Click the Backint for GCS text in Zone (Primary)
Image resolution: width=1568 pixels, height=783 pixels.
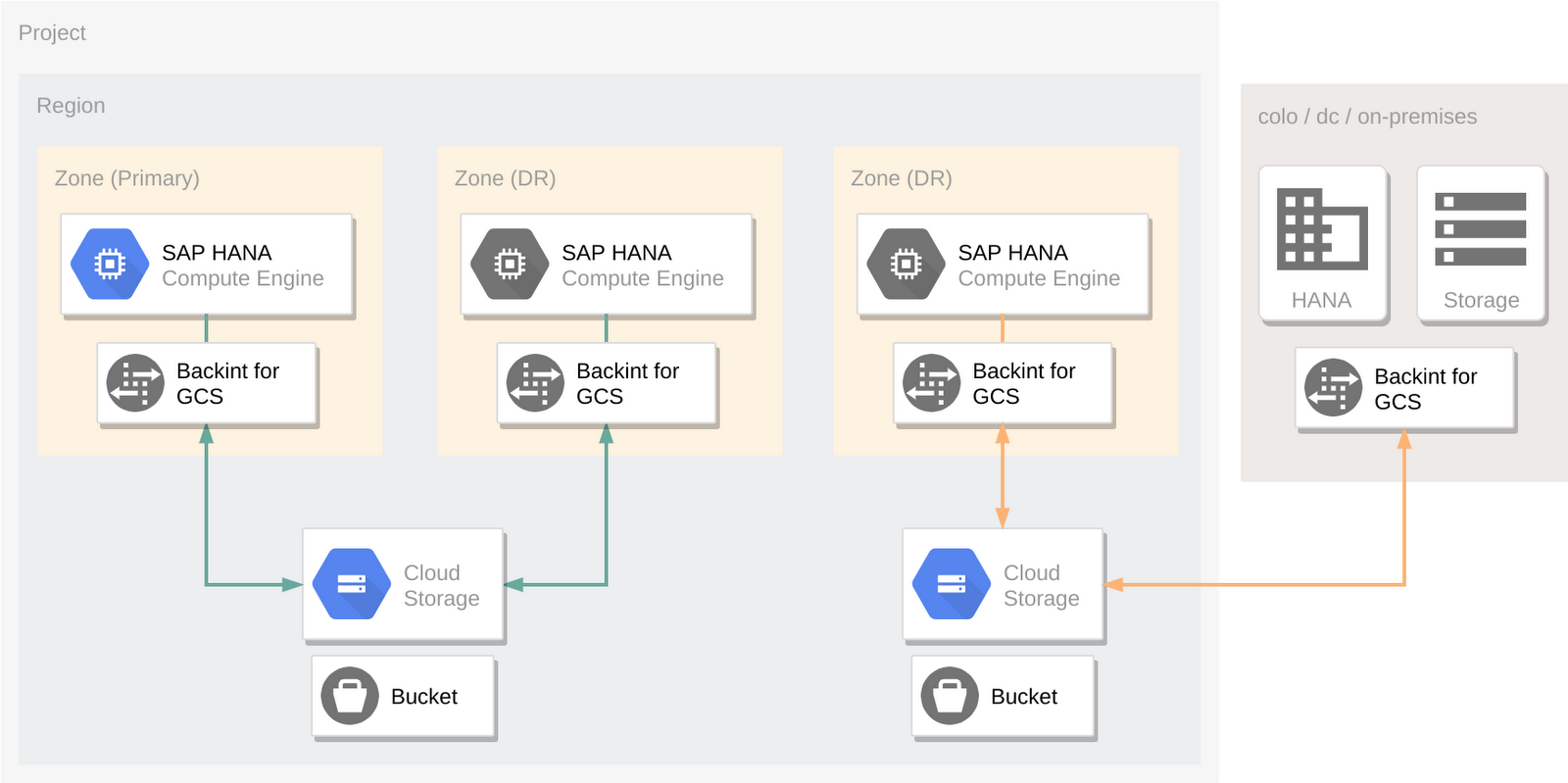[x=227, y=383]
